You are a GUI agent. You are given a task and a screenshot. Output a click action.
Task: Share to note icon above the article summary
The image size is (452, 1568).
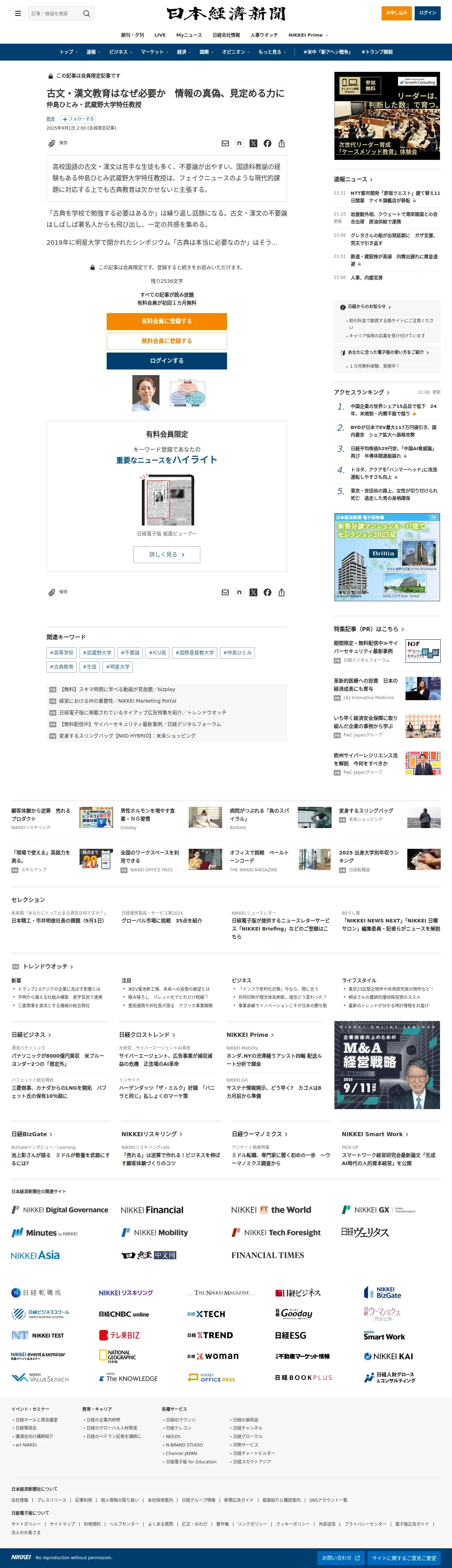point(239,144)
